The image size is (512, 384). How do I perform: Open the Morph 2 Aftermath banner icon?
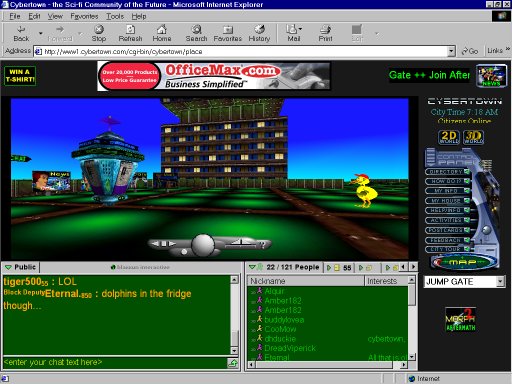460,319
